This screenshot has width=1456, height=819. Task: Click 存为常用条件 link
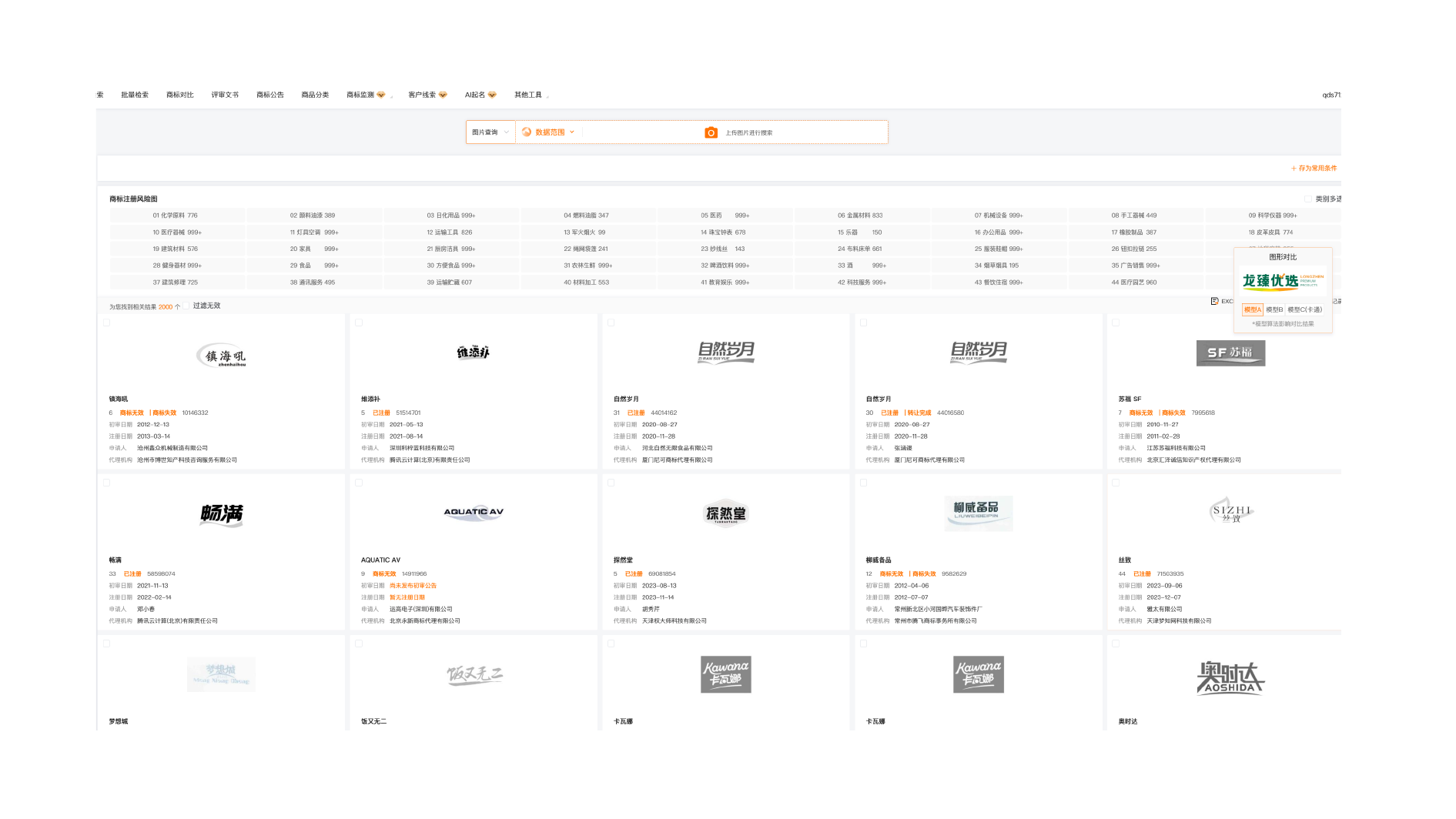click(x=1314, y=168)
